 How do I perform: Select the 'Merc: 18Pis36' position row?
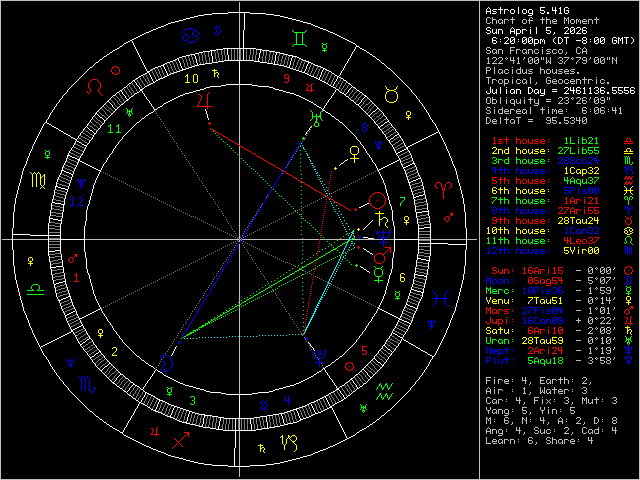[560, 291]
